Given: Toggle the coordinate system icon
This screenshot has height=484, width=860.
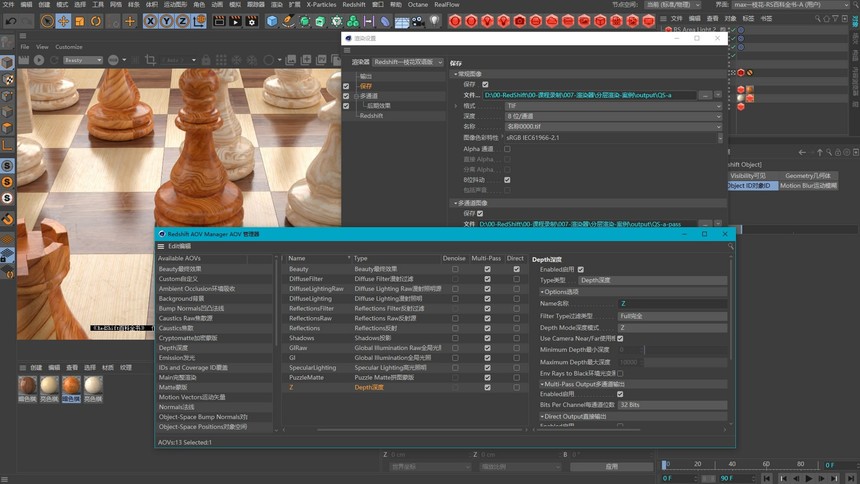Looking at the screenshot, I should point(199,21).
